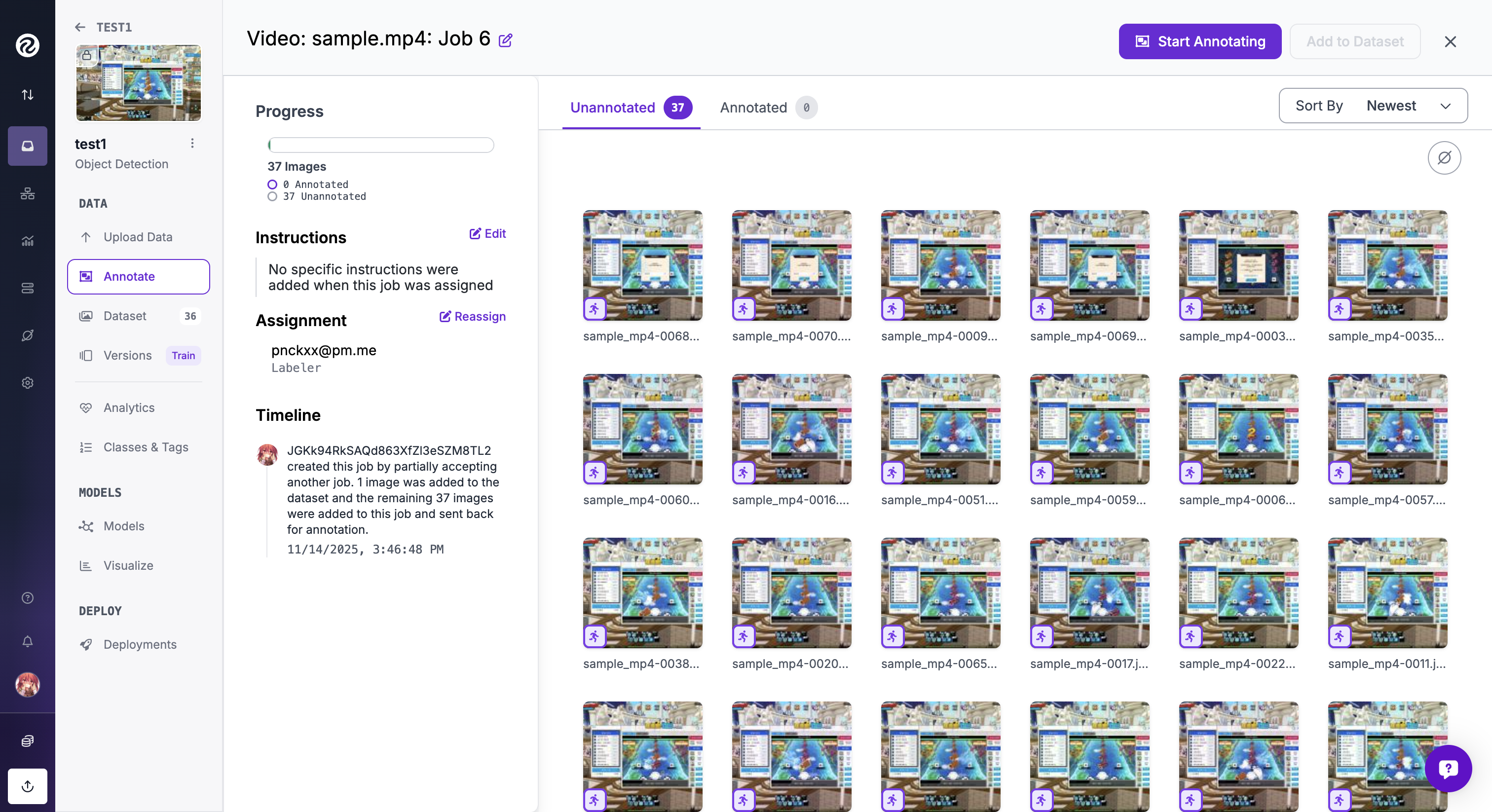Screen dimensions: 1492x812
Task: Click the pencil edit icon beside job title
Action: click(x=505, y=40)
